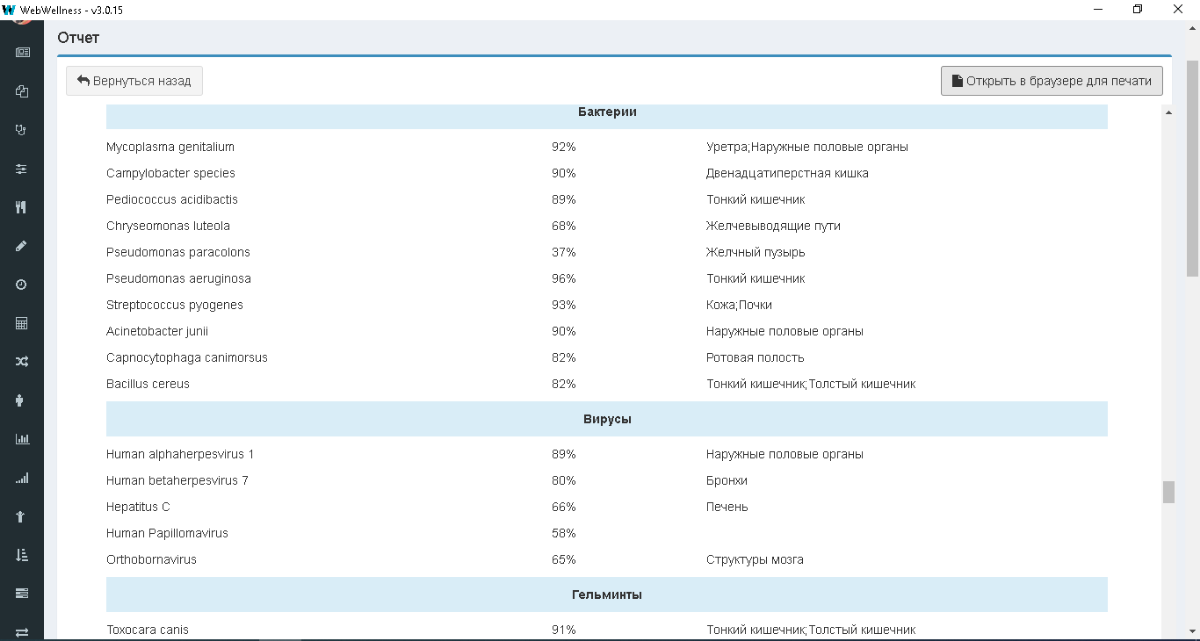1200x641 pixels.
Task: Click Pediococcus acidibactis entry
Action: (172, 199)
